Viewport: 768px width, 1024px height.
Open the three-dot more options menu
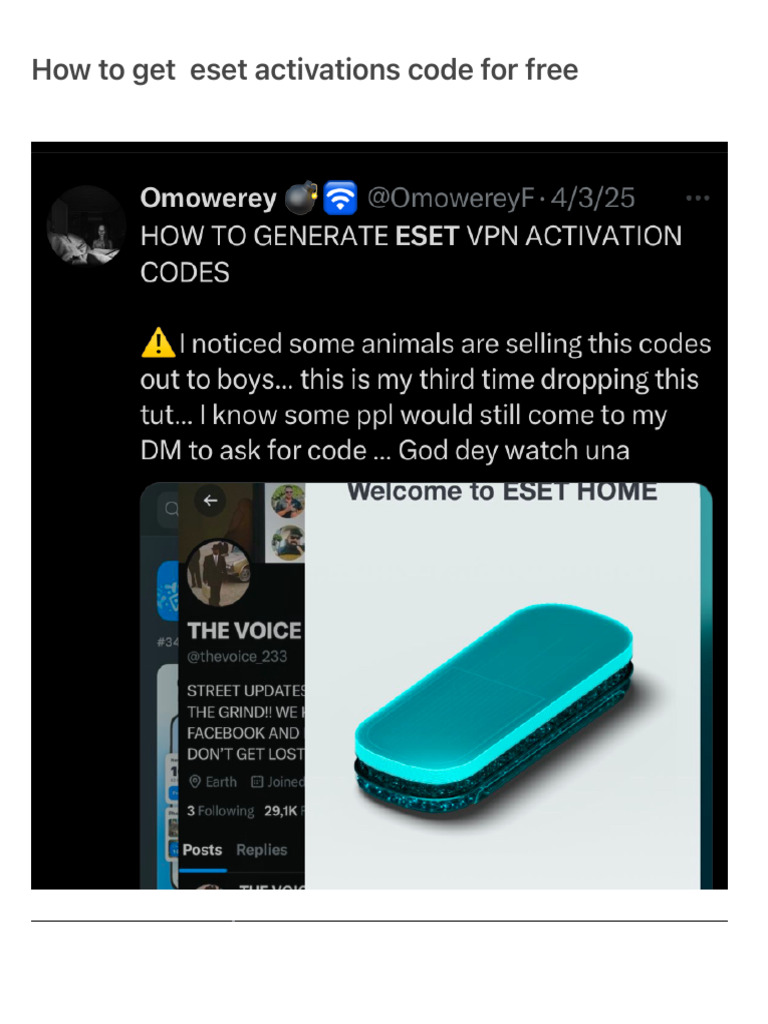[x=697, y=198]
